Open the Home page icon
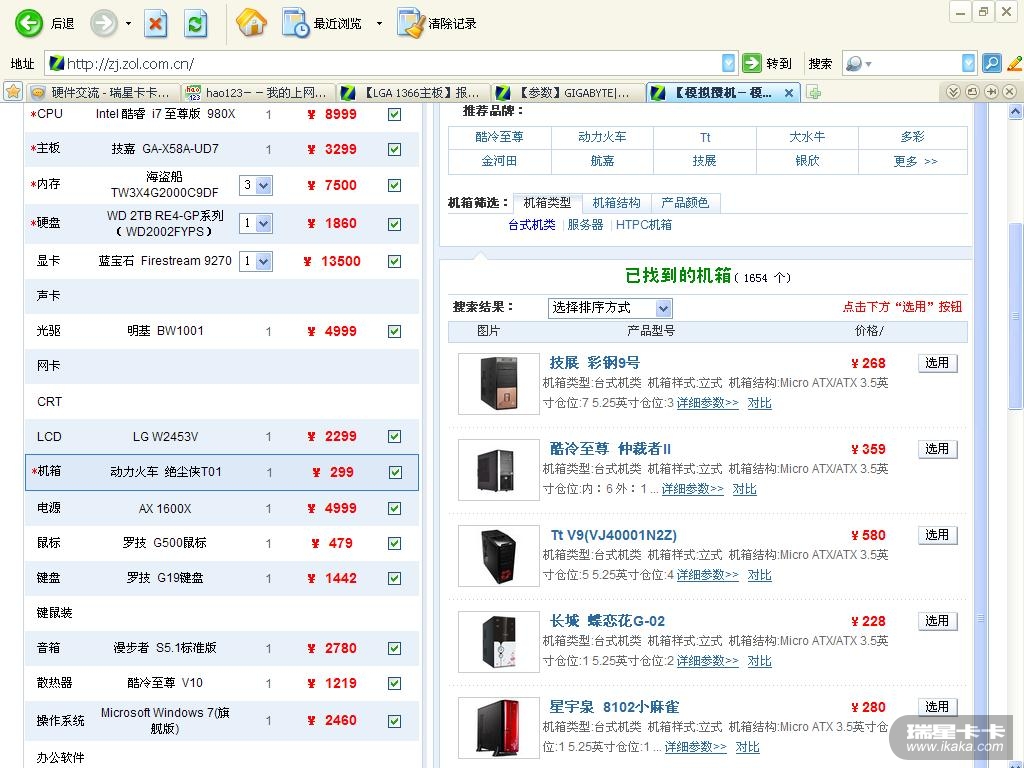This screenshot has width=1024, height=768. [x=251, y=22]
